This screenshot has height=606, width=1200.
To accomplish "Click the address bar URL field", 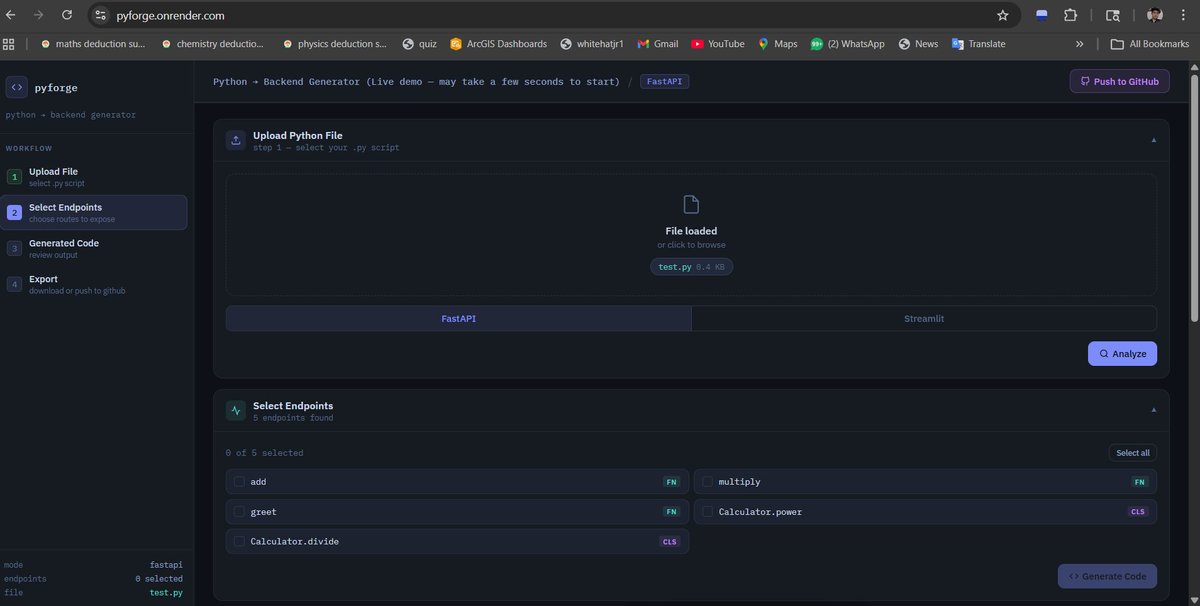I will pyautogui.click(x=553, y=16).
